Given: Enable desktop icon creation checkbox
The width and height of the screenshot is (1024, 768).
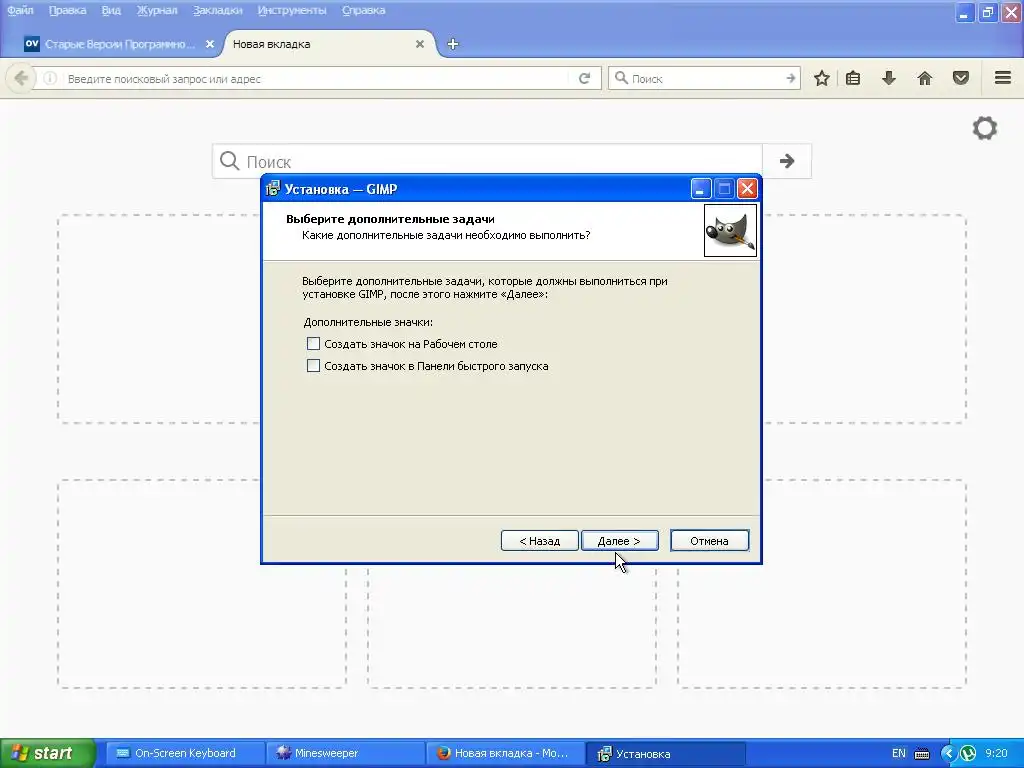Looking at the screenshot, I should [x=313, y=344].
